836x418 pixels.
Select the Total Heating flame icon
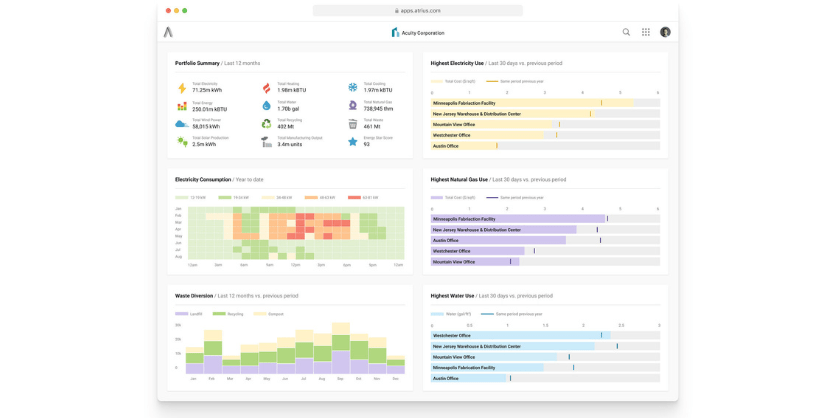(266, 88)
